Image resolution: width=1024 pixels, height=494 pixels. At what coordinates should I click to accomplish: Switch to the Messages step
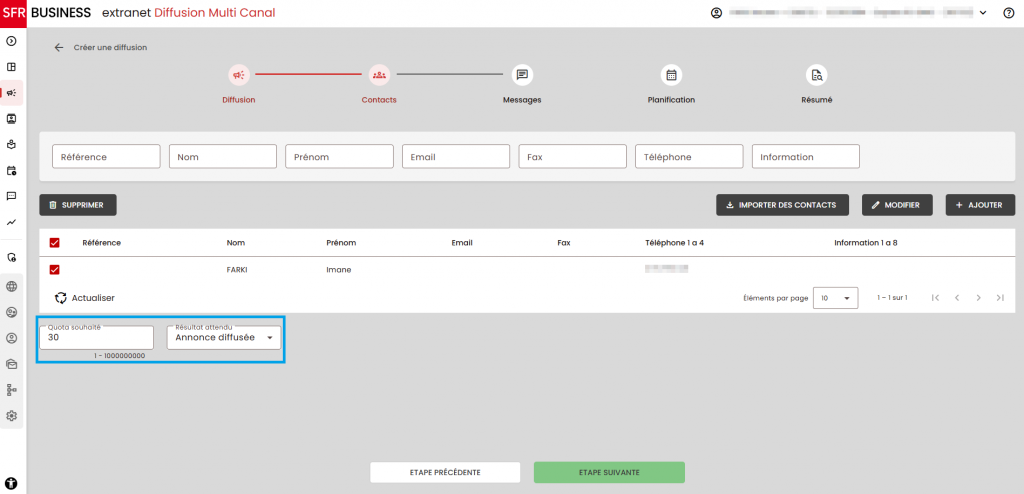click(521, 75)
